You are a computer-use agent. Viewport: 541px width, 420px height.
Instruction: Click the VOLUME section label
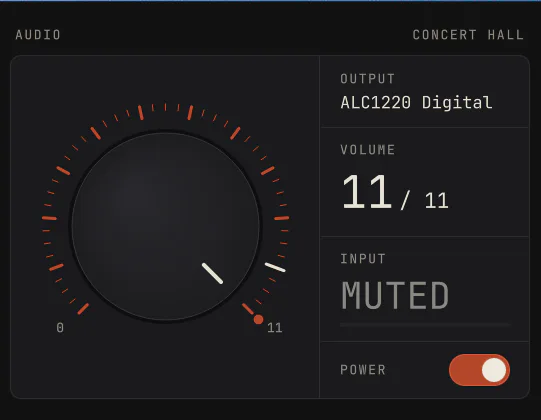pos(367,149)
